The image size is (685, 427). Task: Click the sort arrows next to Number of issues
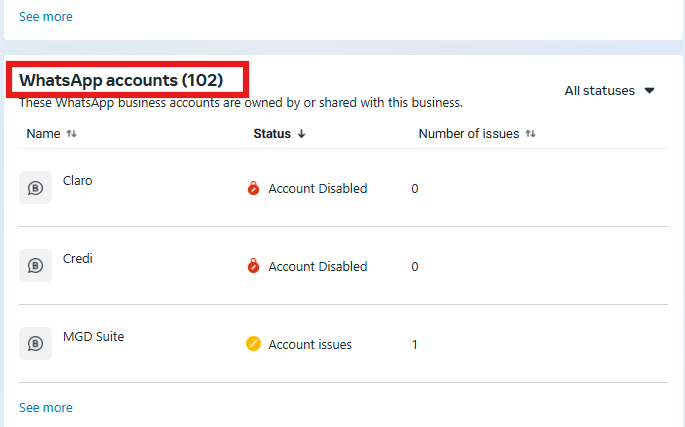click(530, 134)
